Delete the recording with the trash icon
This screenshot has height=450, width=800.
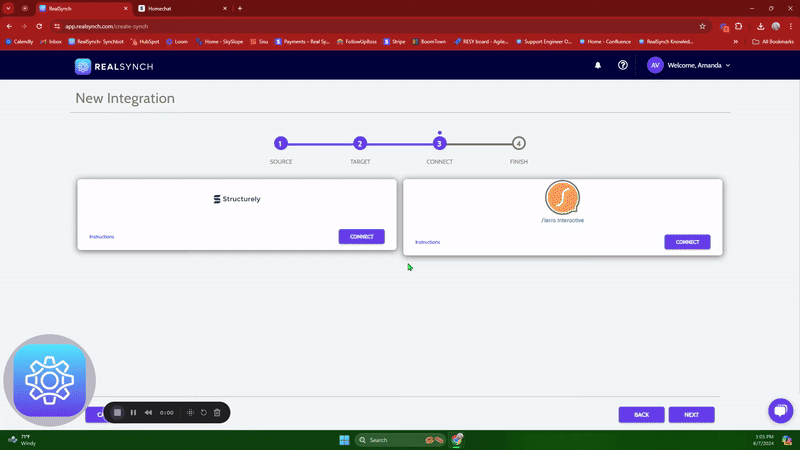click(x=217, y=413)
